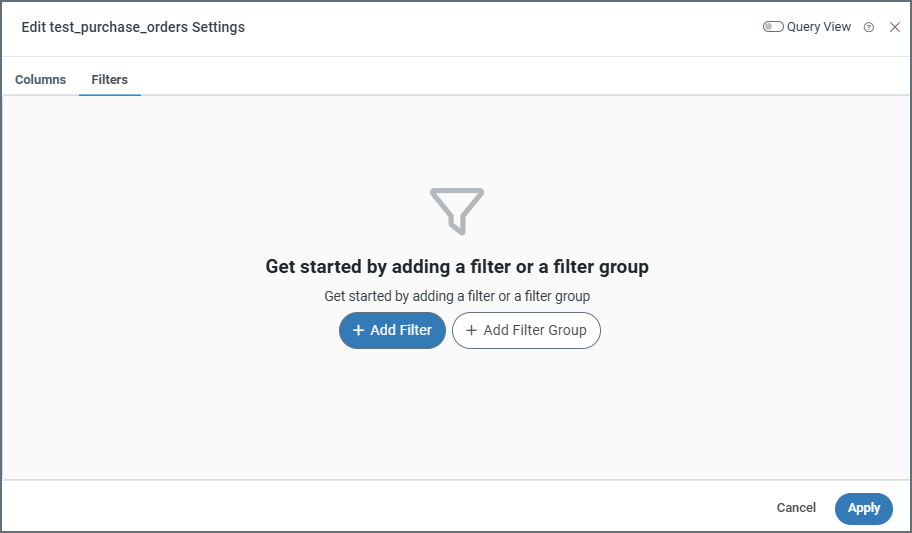Click the blank footer area left of Cancel
912x533 pixels.
(400, 508)
